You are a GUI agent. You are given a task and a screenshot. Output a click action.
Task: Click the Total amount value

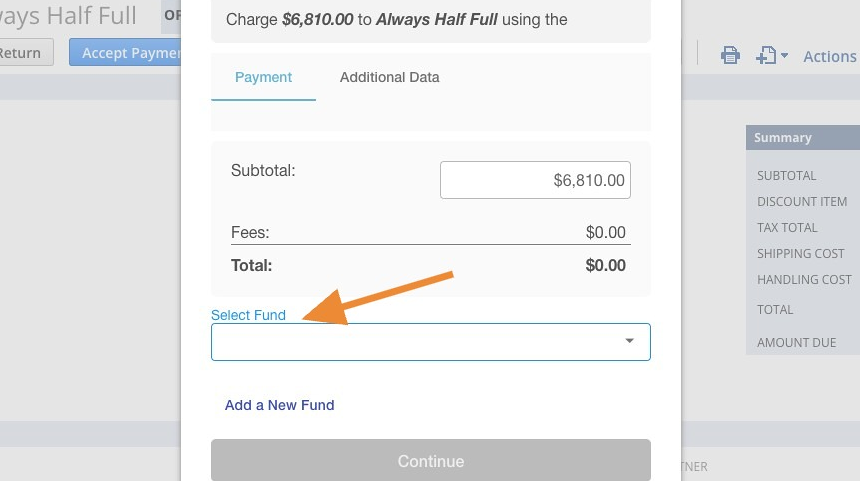click(x=606, y=265)
